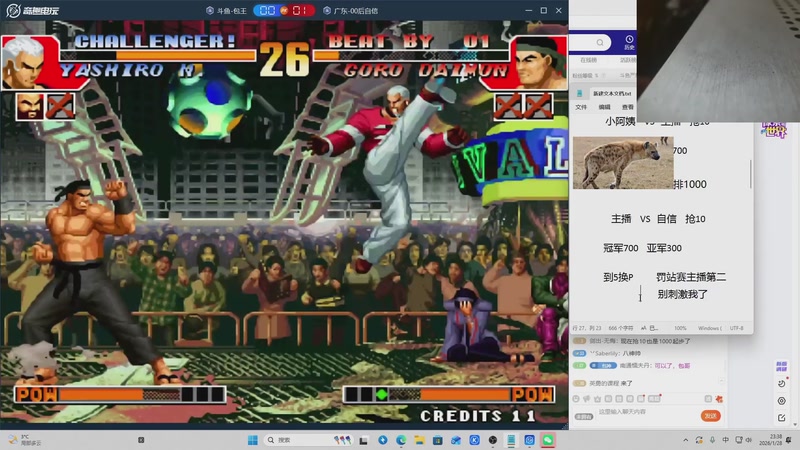The width and height of the screenshot is (800, 450).
Task: Click the megaphone icon in the chat toolbar
Action: click(x=586, y=399)
